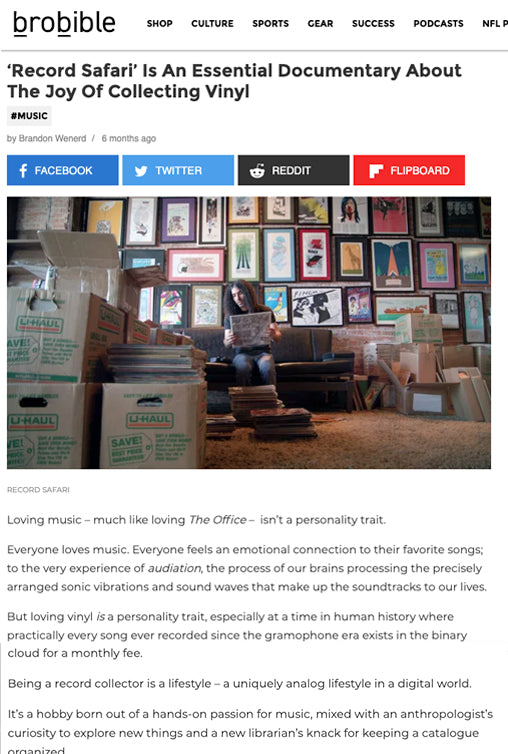The image size is (508, 754).
Task: Click the #MUSIC tag
Action: coord(29,116)
